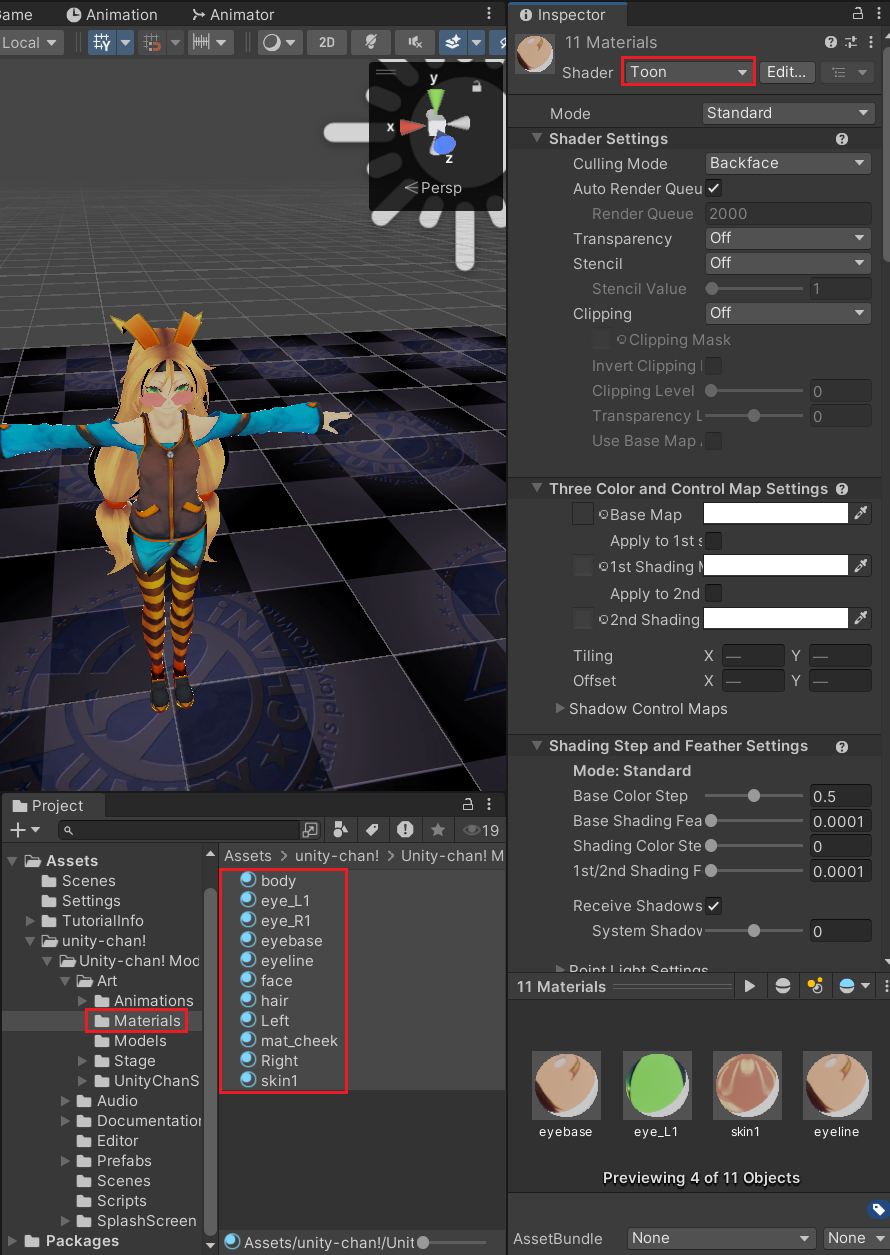Adjust the Base Color Step slider
890x1255 pixels.
point(754,796)
